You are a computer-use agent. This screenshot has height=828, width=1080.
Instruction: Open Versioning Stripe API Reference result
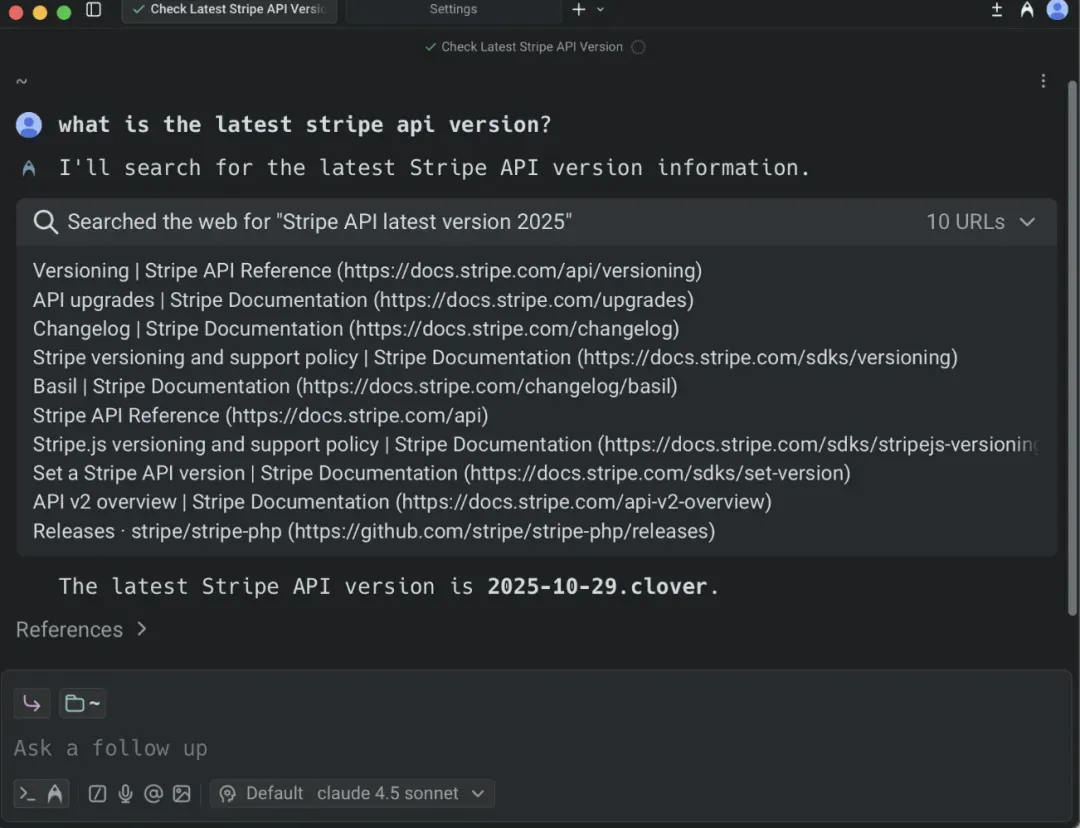[x=367, y=271]
